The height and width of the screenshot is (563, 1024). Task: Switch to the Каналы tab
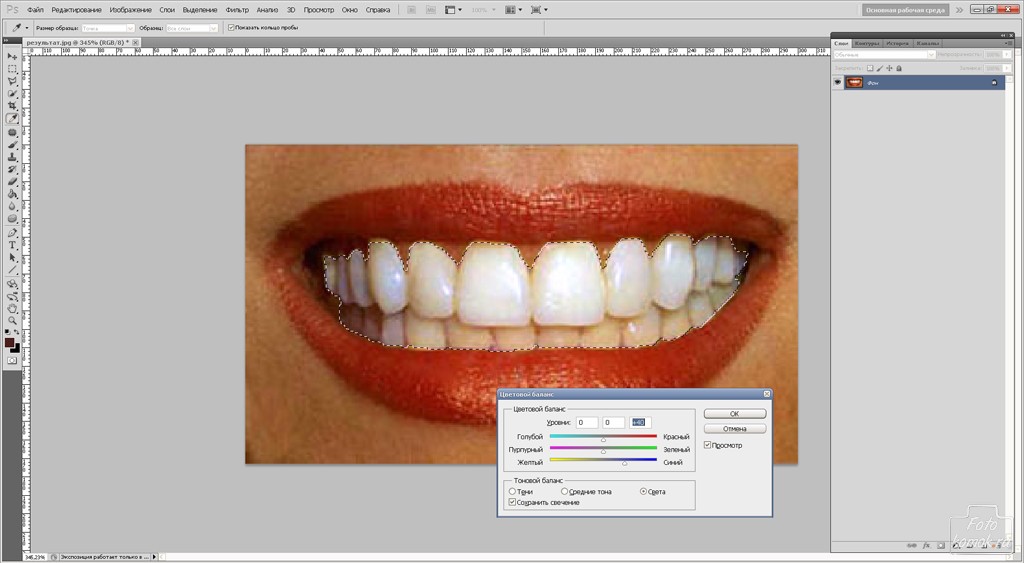point(927,43)
